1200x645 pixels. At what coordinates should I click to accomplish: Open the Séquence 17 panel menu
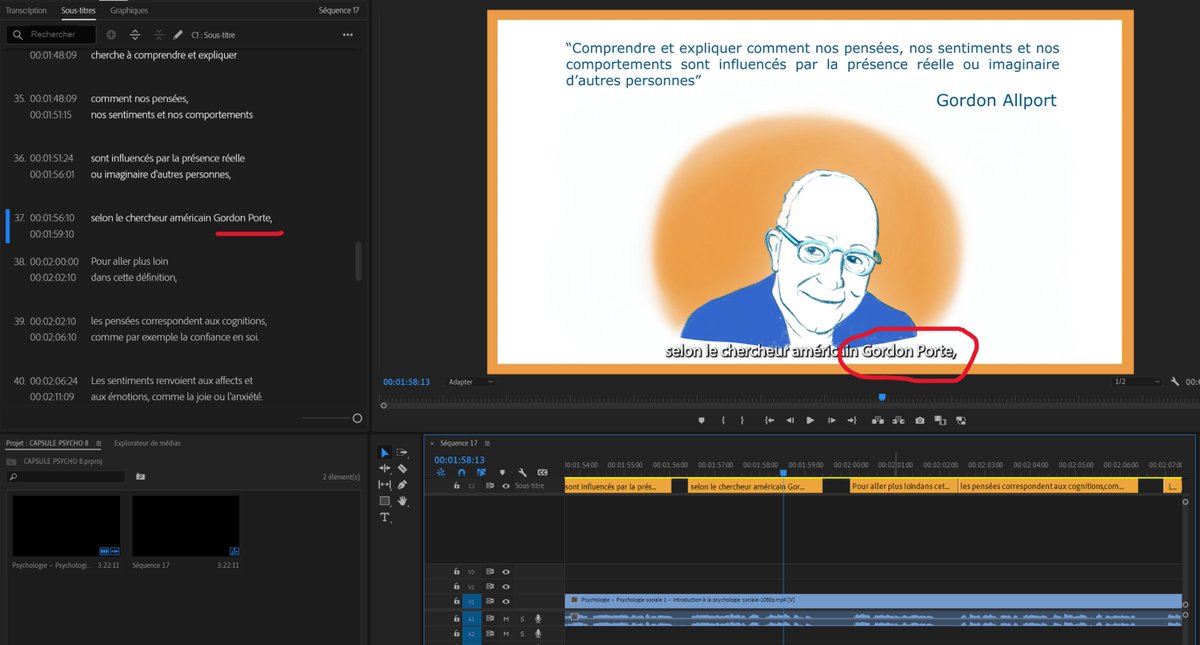[486, 443]
